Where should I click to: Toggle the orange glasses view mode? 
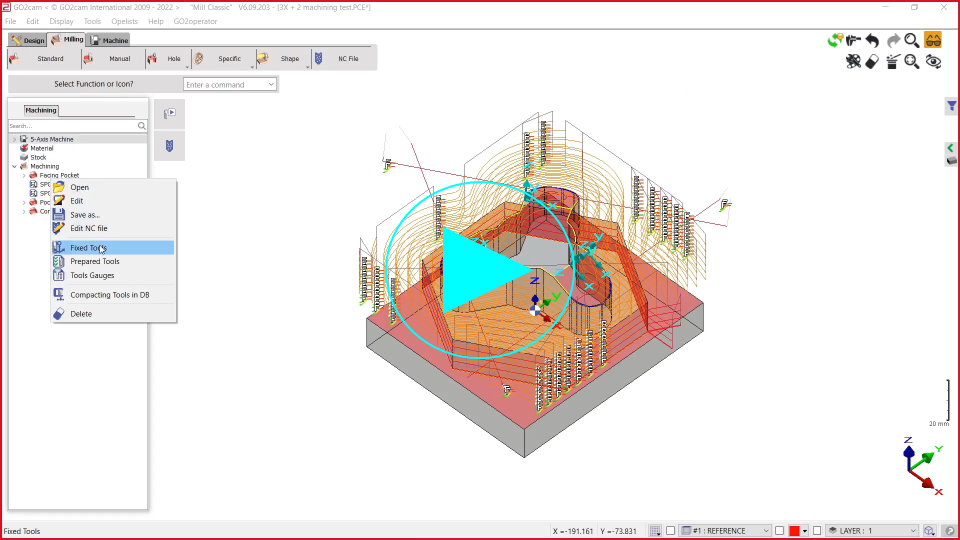point(933,41)
